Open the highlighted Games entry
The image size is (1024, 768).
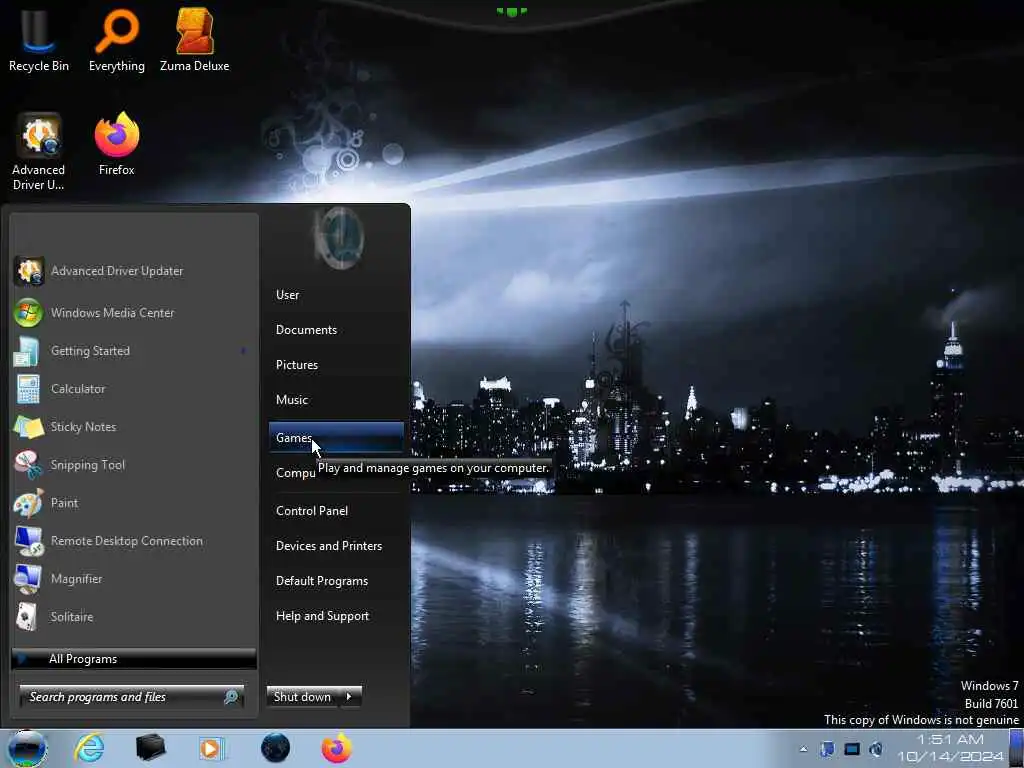tap(336, 438)
